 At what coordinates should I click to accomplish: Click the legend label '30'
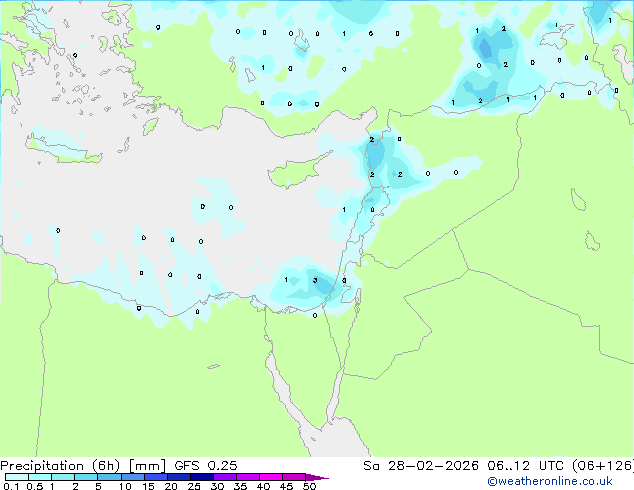coord(217,486)
